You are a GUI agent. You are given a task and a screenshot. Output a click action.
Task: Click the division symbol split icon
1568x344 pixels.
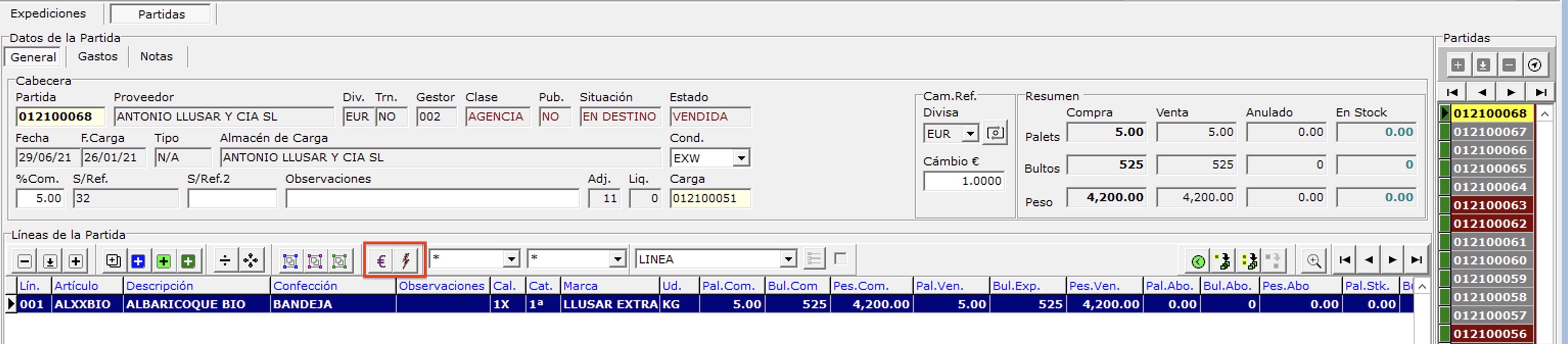click(x=224, y=261)
